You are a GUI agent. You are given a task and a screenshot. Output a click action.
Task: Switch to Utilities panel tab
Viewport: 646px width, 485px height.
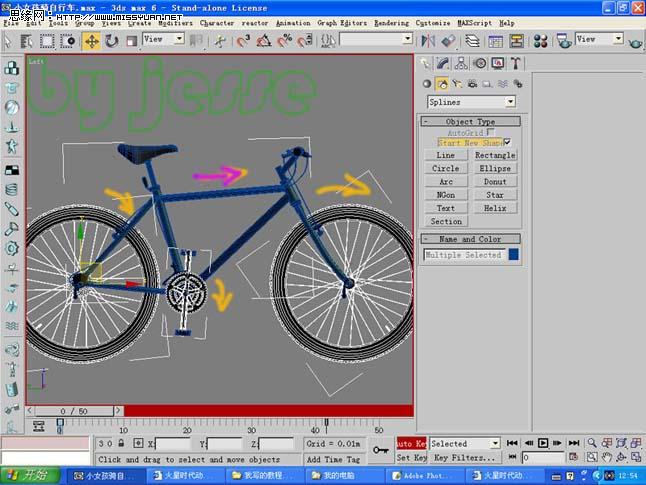click(515, 63)
